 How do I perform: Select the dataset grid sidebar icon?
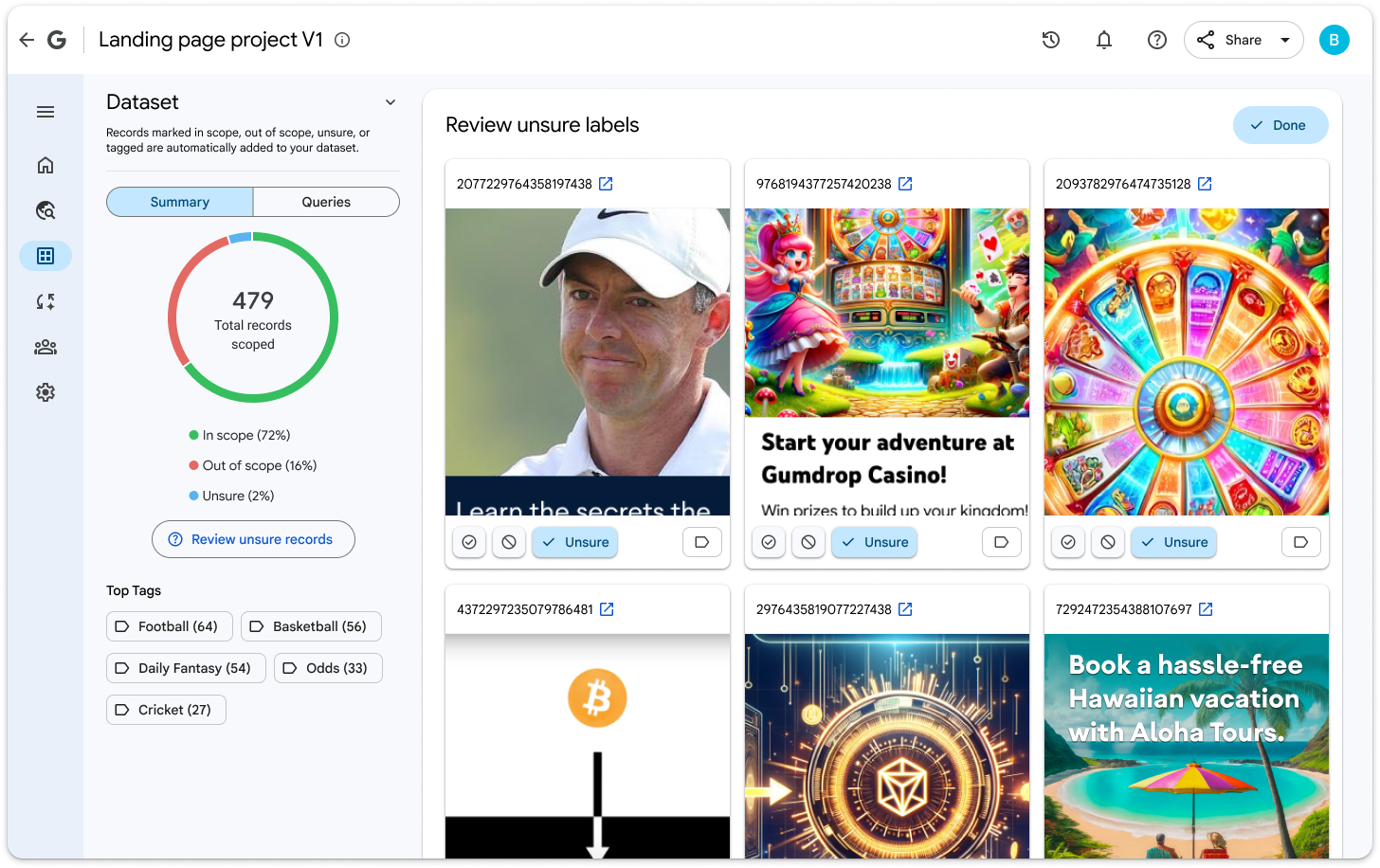[x=45, y=256]
